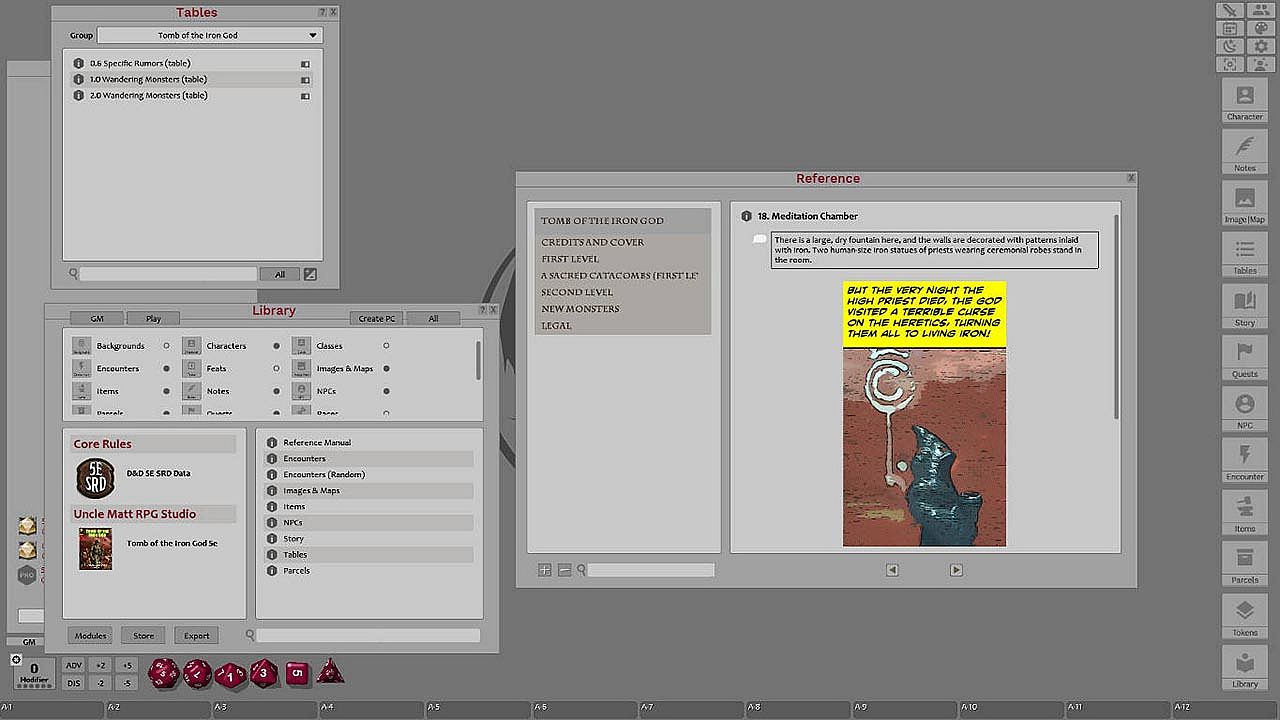Open the Combat Tracker sword icon
The width and height of the screenshot is (1280, 720).
coord(1230,10)
